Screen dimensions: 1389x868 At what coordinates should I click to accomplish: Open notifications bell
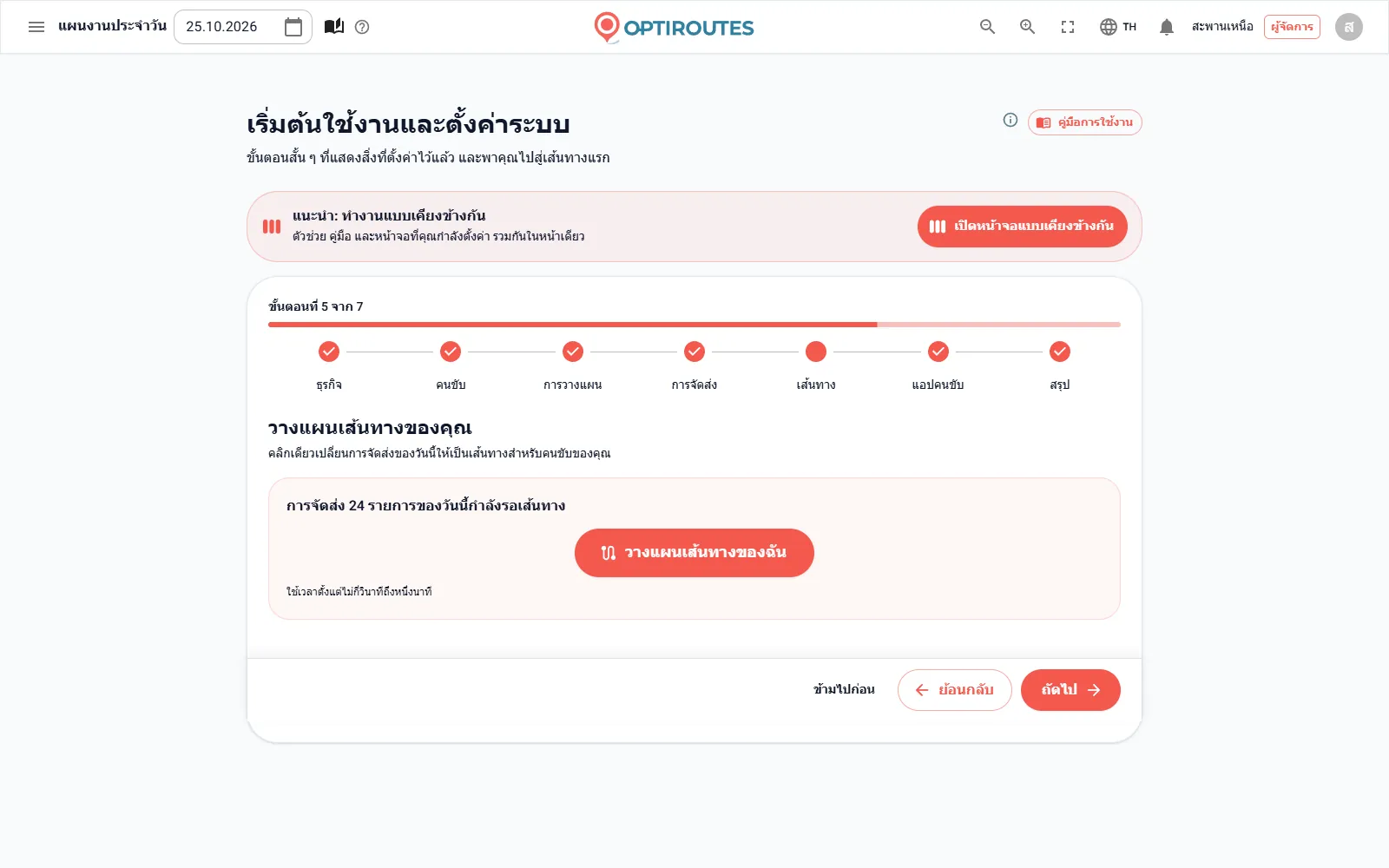pos(1167,27)
